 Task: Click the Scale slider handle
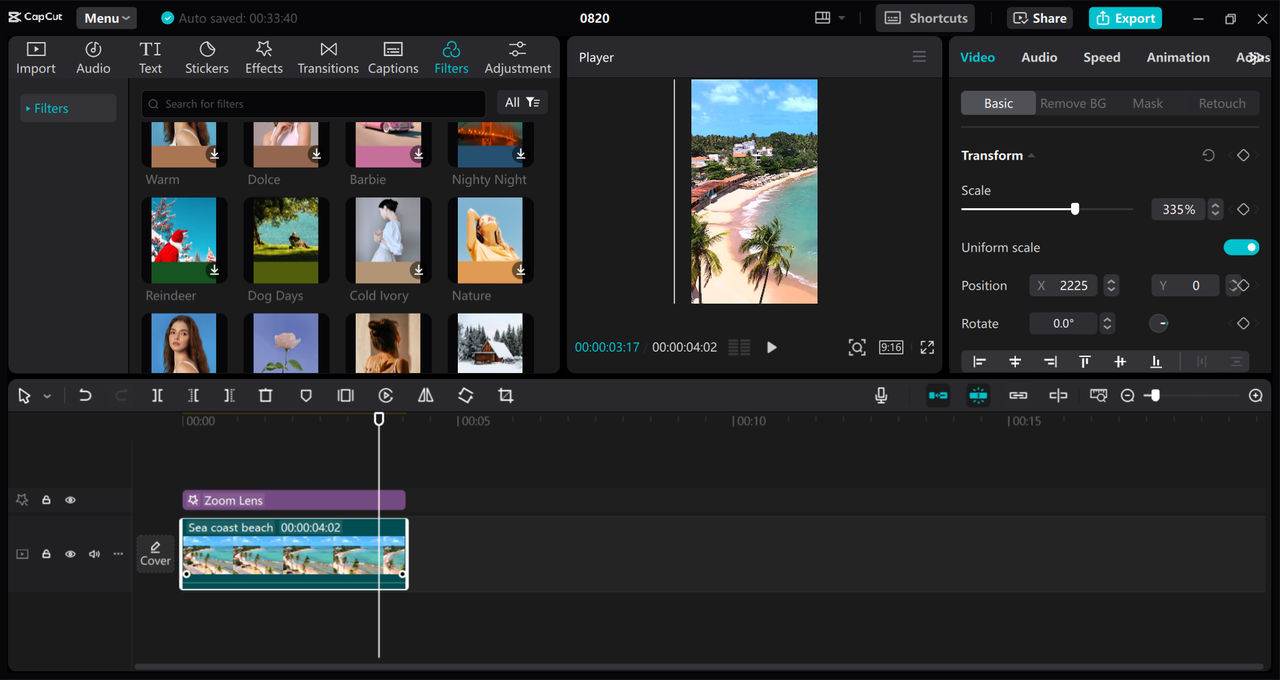[x=1075, y=209]
